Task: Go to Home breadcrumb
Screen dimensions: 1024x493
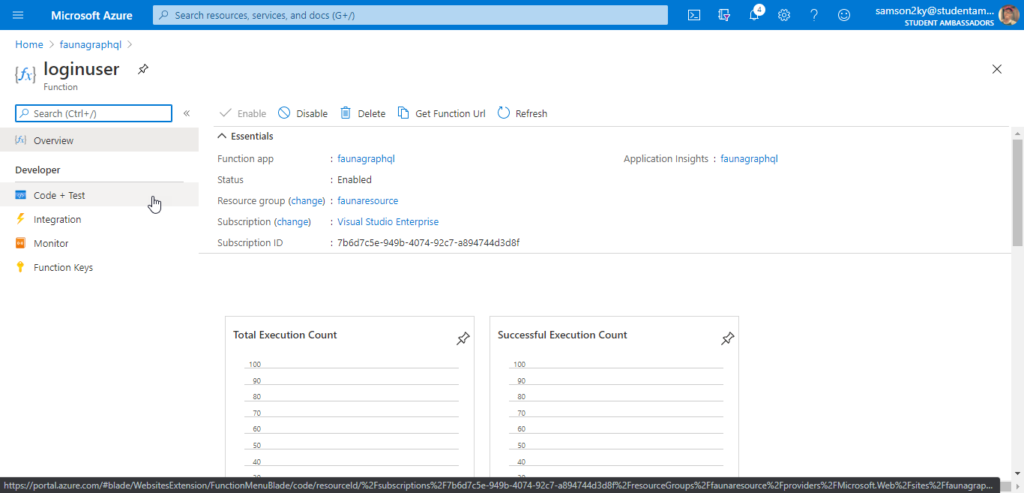Action: pyautogui.click(x=29, y=44)
